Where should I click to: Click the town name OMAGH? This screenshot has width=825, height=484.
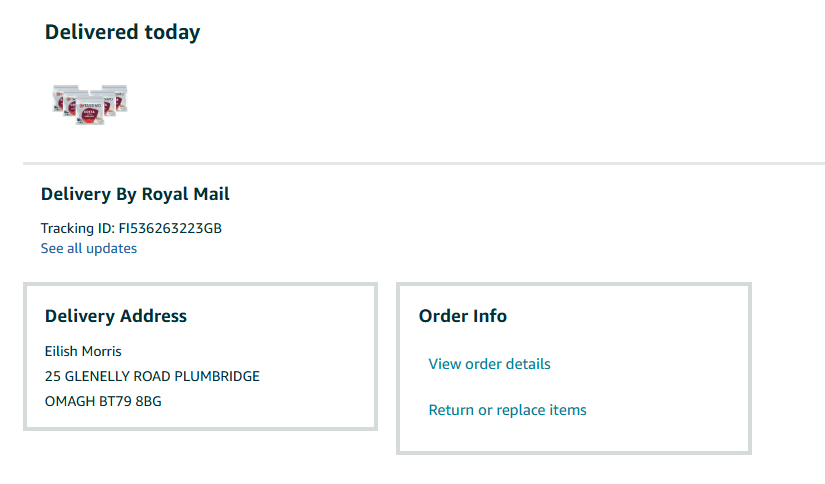pyautogui.click(x=68, y=402)
